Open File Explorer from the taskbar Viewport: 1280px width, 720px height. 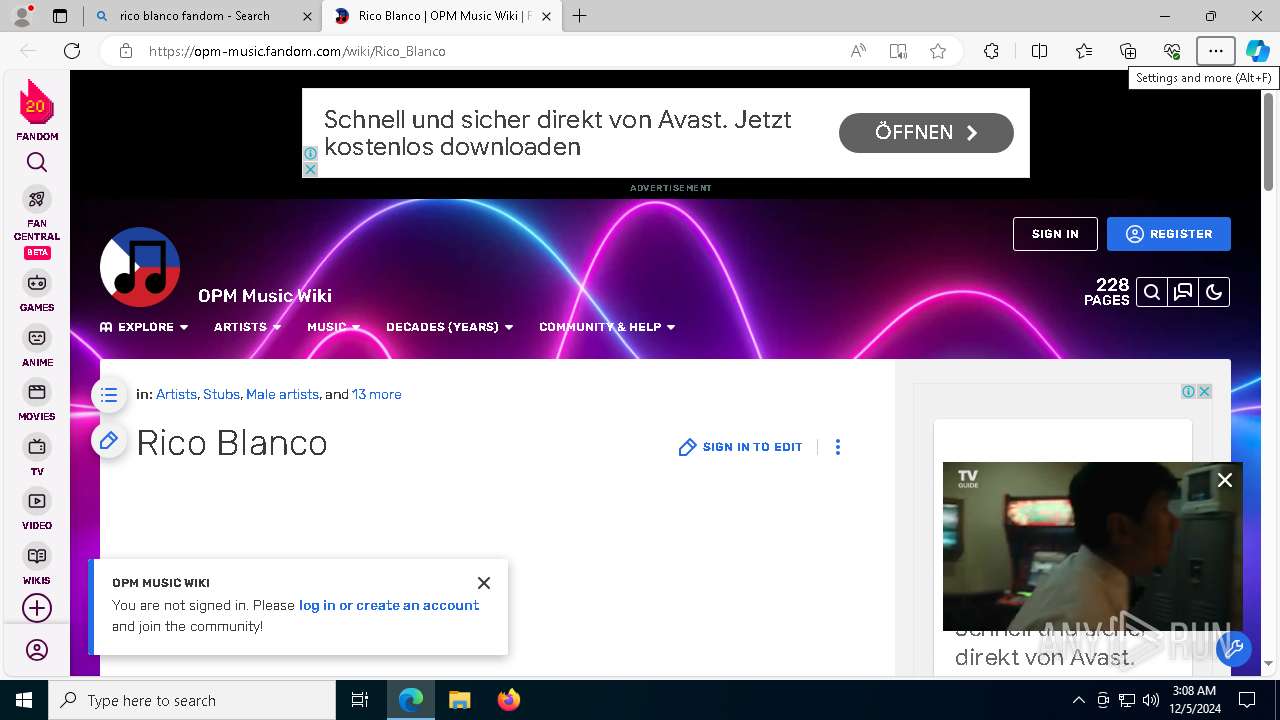pyautogui.click(x=459, y=700)
